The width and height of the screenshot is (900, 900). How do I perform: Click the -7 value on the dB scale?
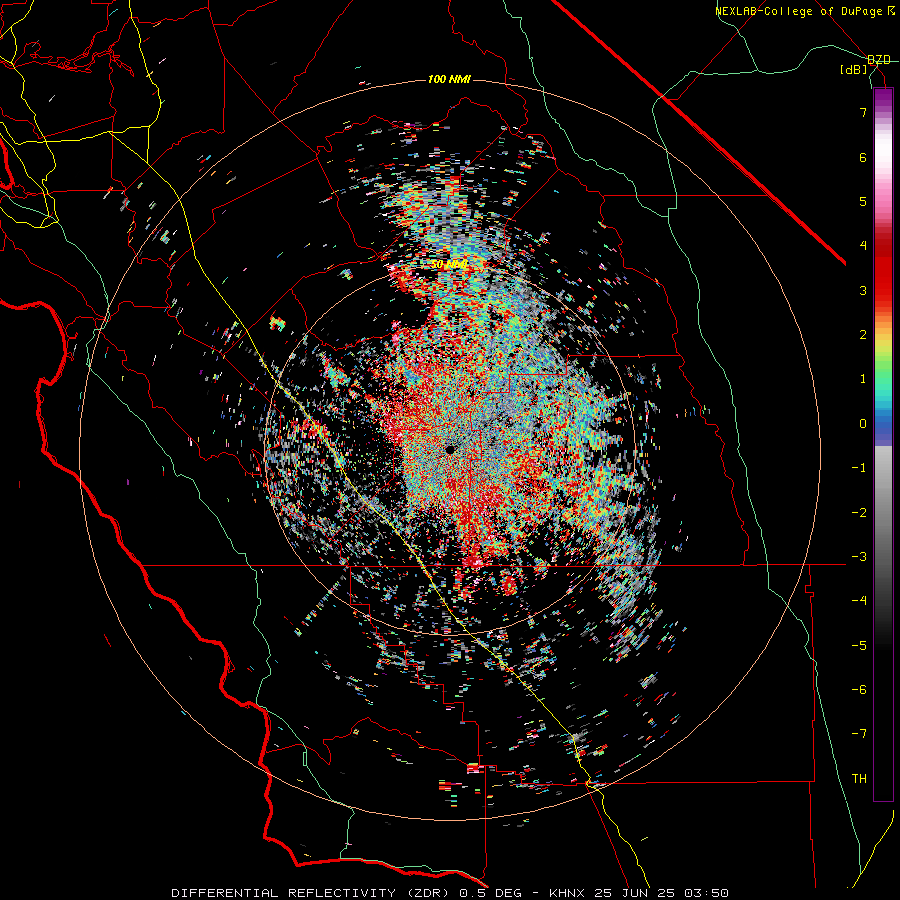pos(859,734)
